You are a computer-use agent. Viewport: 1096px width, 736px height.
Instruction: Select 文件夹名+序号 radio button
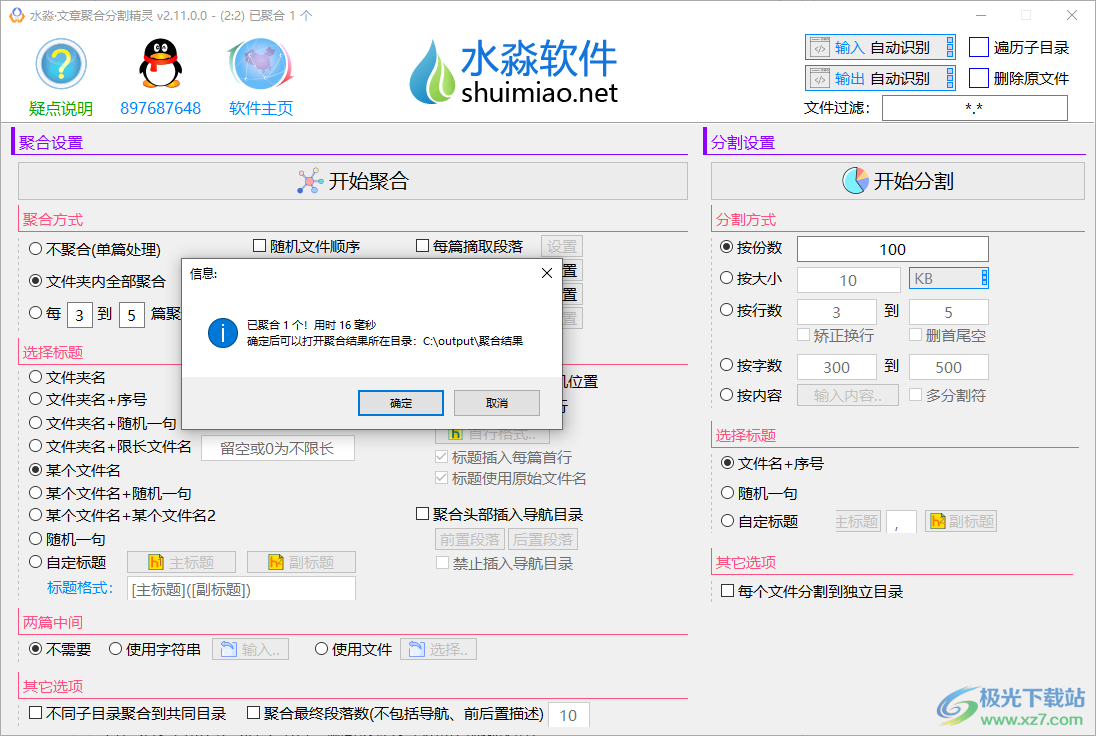tap(36, 399)
